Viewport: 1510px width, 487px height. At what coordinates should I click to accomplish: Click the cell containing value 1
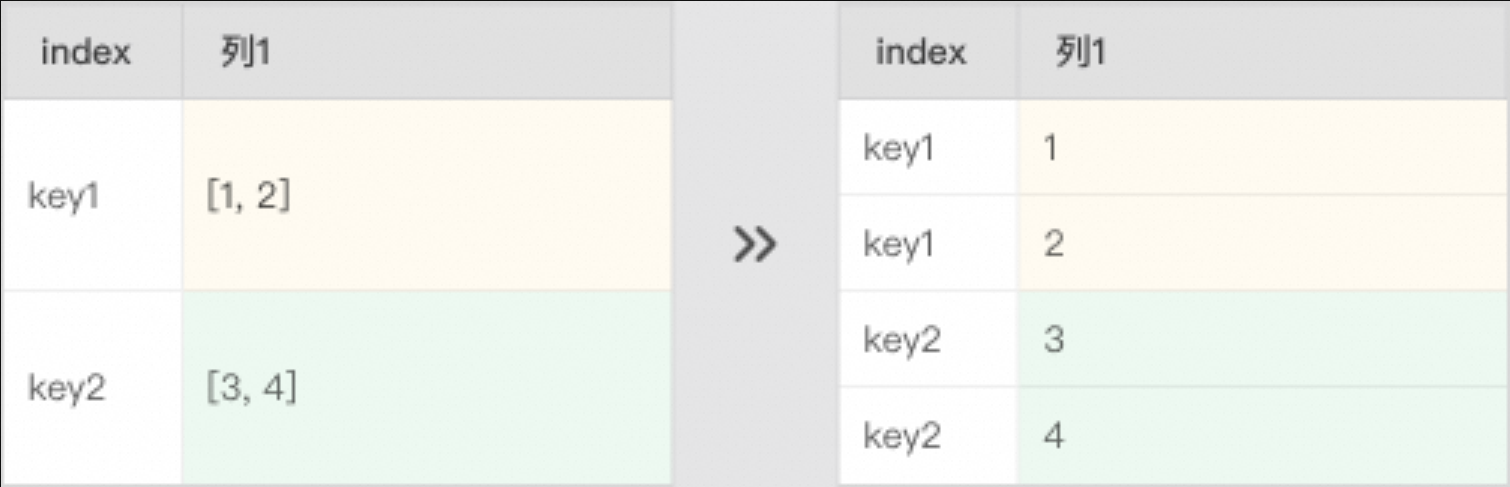coord(1050,149)
